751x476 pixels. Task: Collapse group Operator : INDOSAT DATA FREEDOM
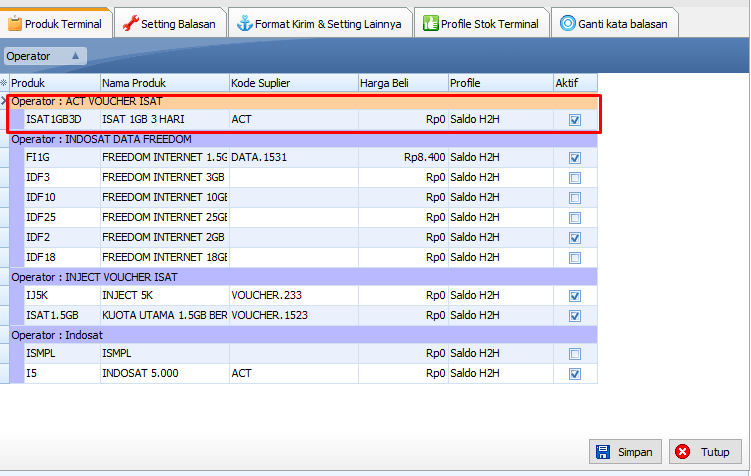(x=304, y=139)
